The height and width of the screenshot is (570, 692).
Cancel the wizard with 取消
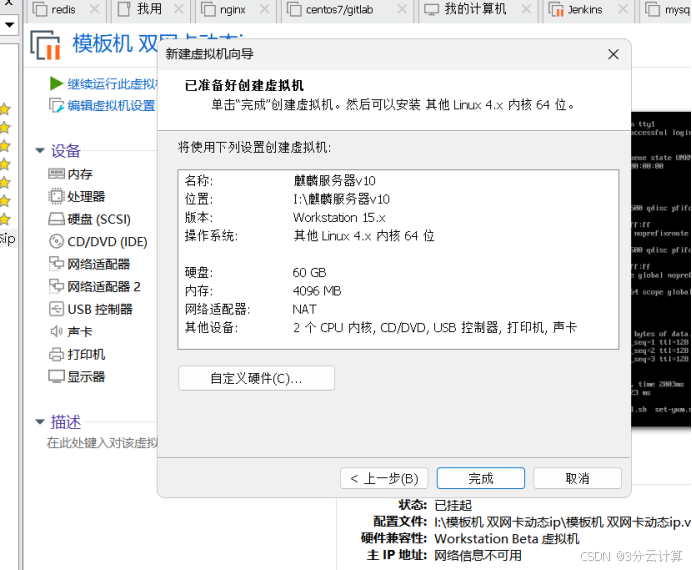pyautogui.click(x=577, y=478)
